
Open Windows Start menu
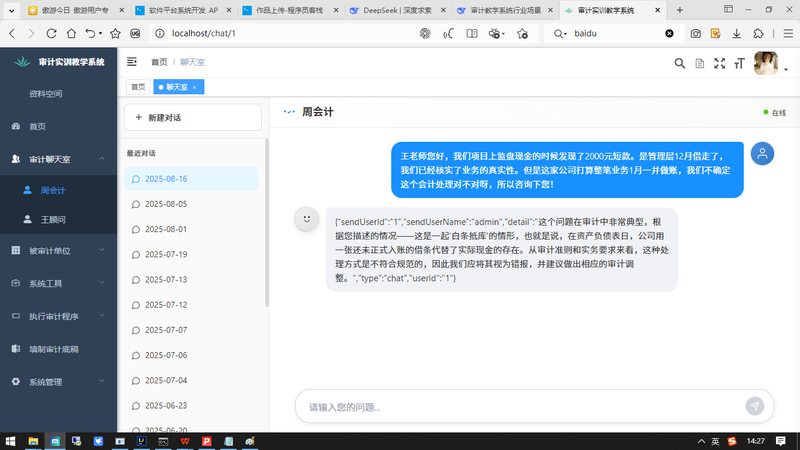(x=10, y=441)
